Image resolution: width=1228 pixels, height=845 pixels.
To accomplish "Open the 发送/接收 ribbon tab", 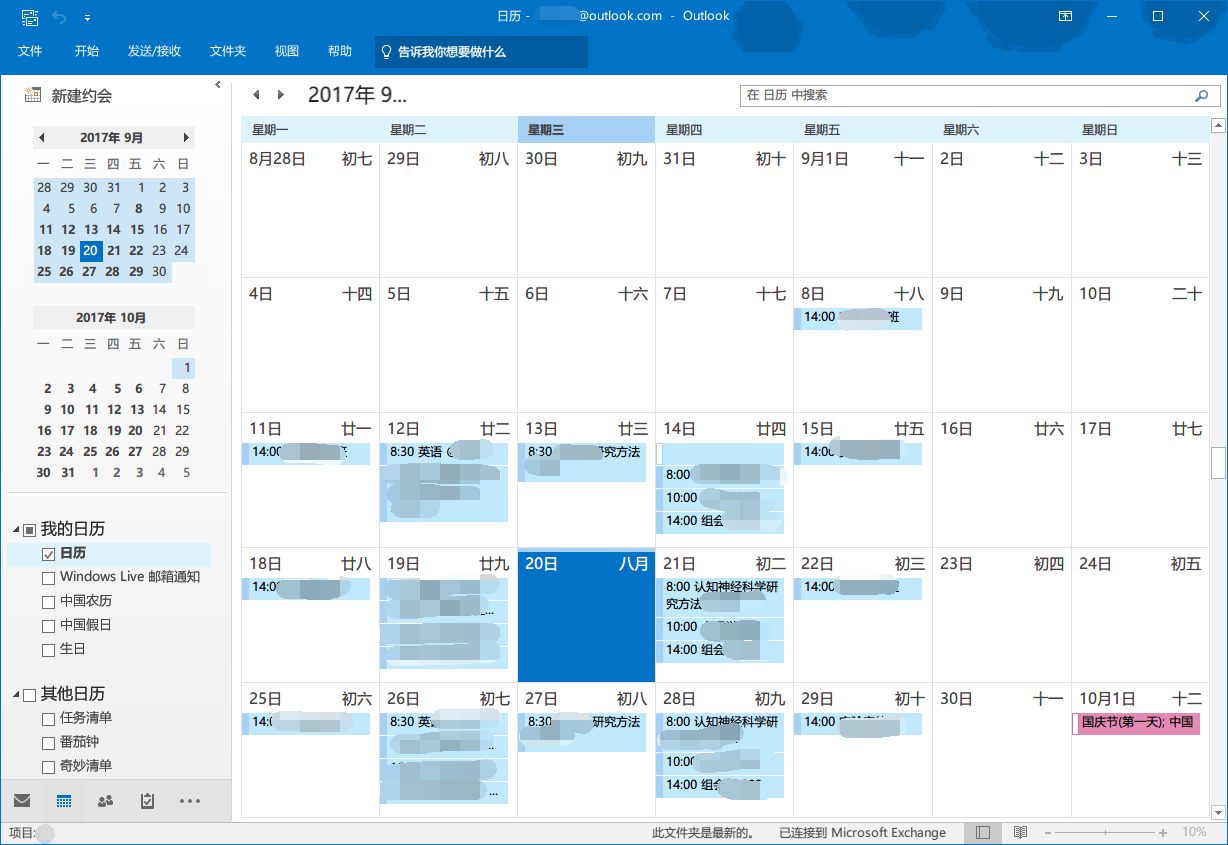I will pyautogui.click(x=154, y=51).
